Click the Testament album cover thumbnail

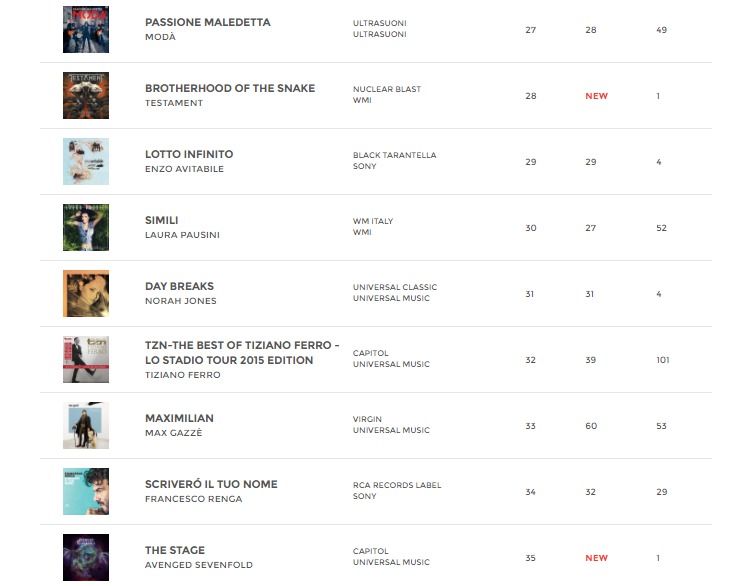[86, 95]
